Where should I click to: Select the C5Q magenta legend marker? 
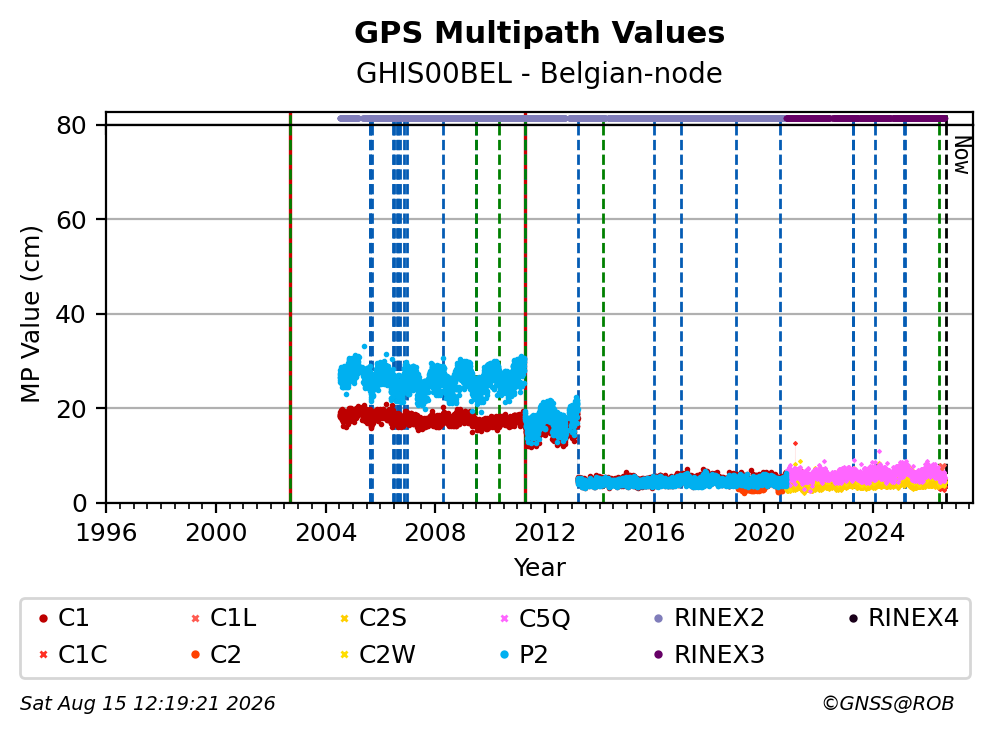pyautogui.click(x=504, y=618)
